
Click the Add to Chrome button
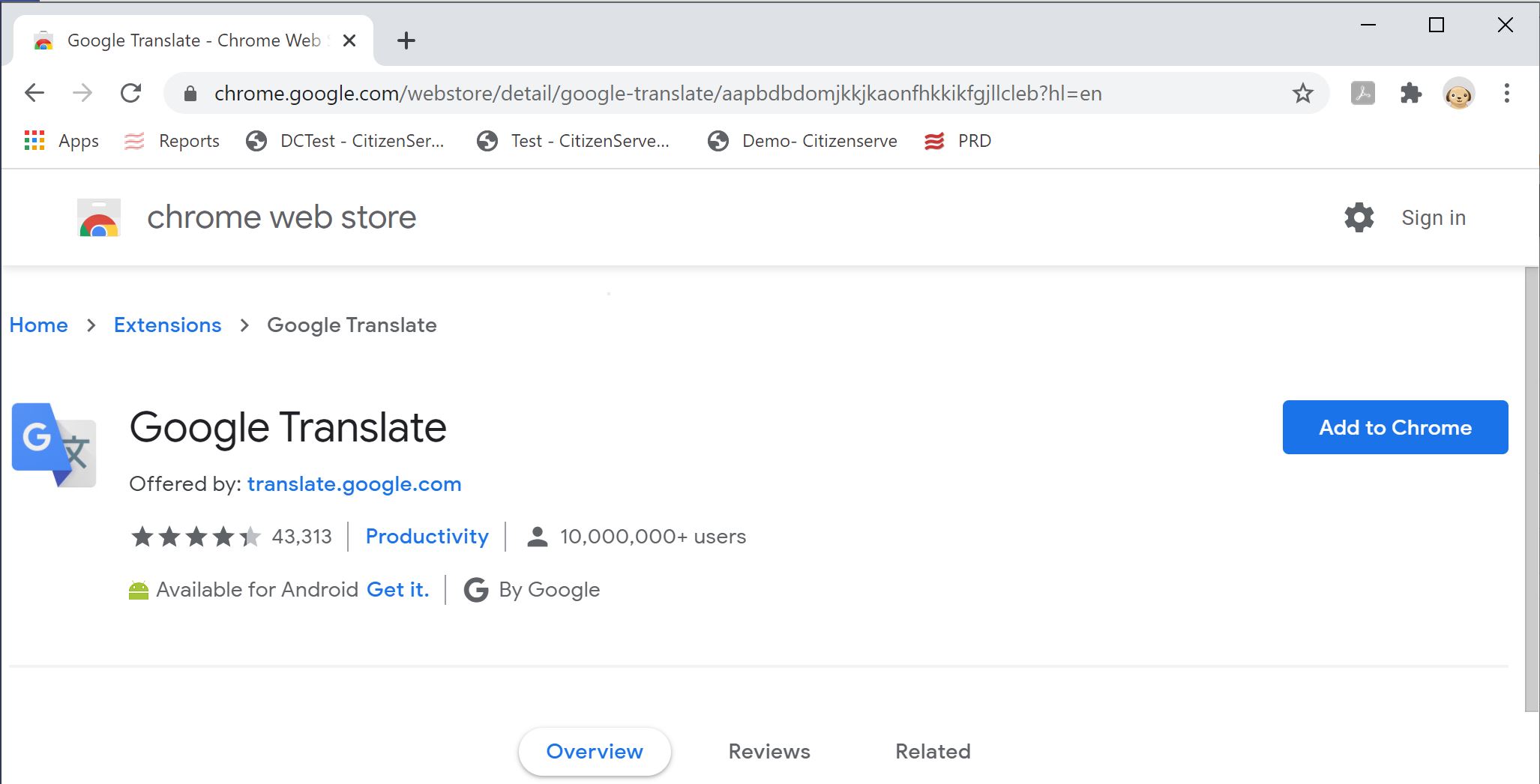coord(1395,427)
